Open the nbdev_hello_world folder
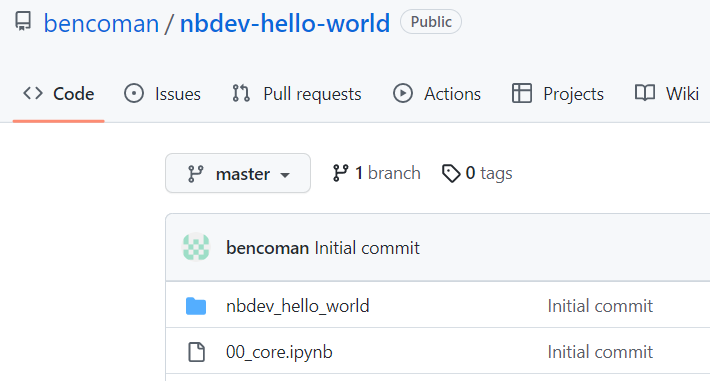This screenshot has height=381, width=710. coord(298,306)
